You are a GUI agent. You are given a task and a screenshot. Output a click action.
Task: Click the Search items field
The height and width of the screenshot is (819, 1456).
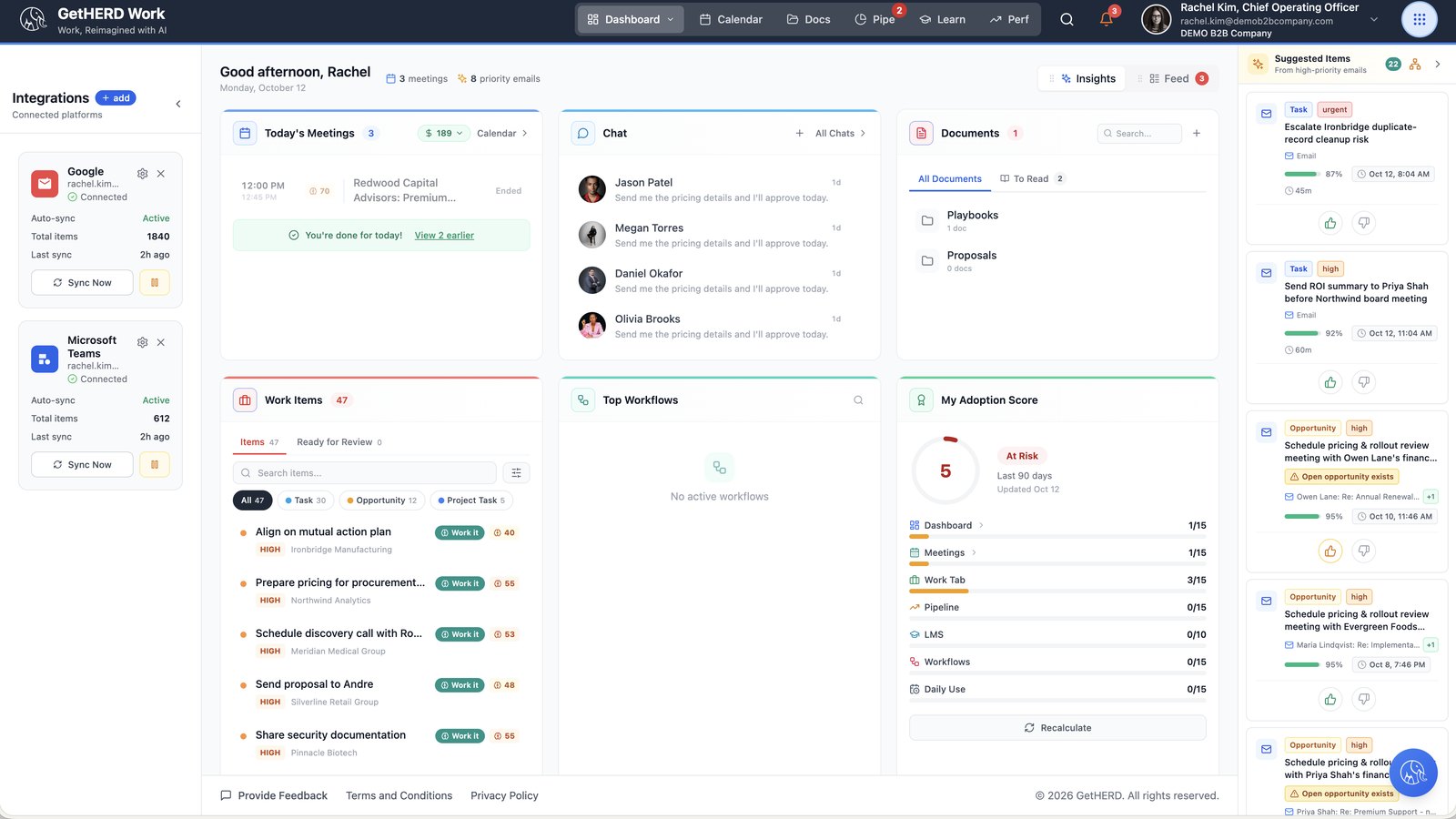[365, 472]
